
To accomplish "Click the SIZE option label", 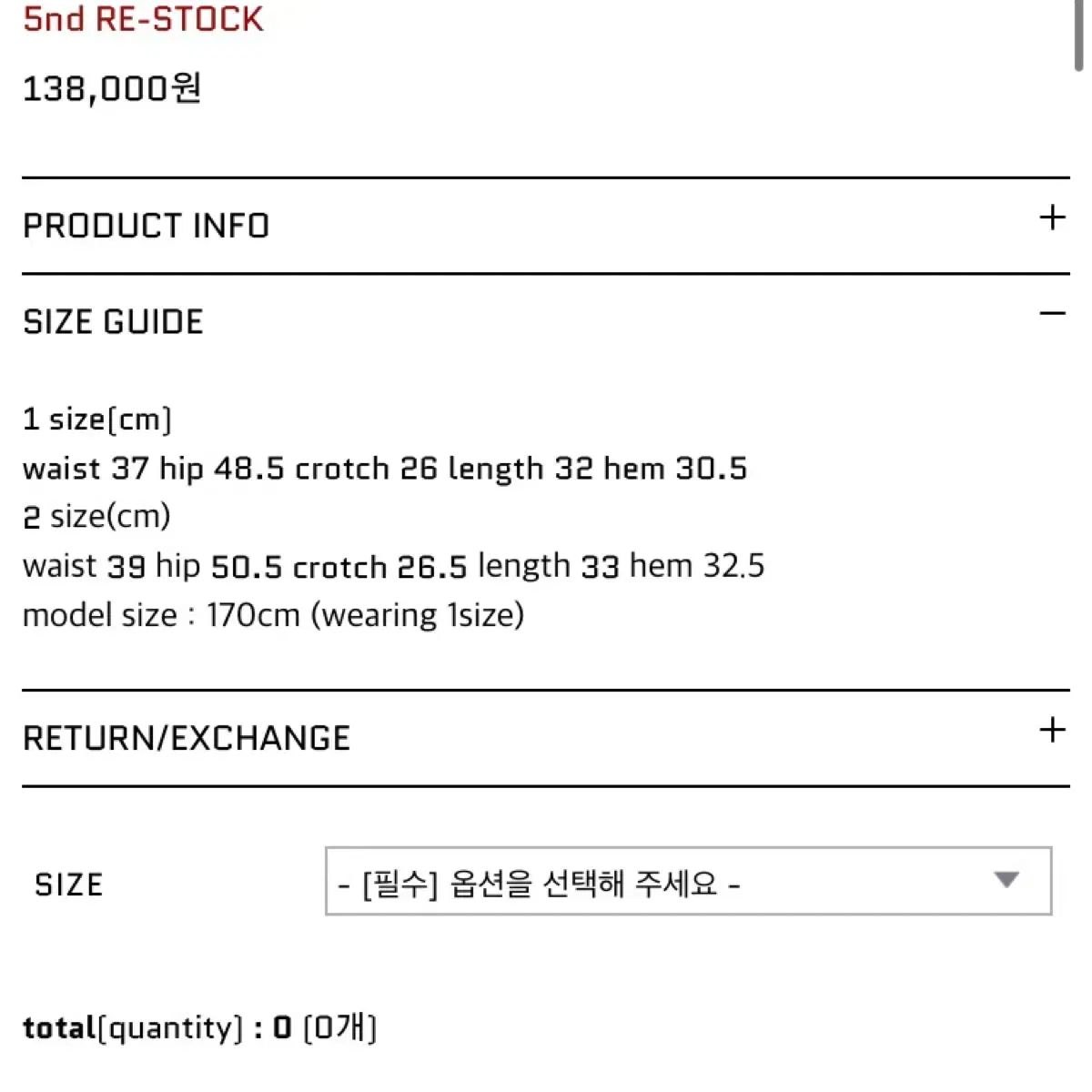I will click(68, 885).
